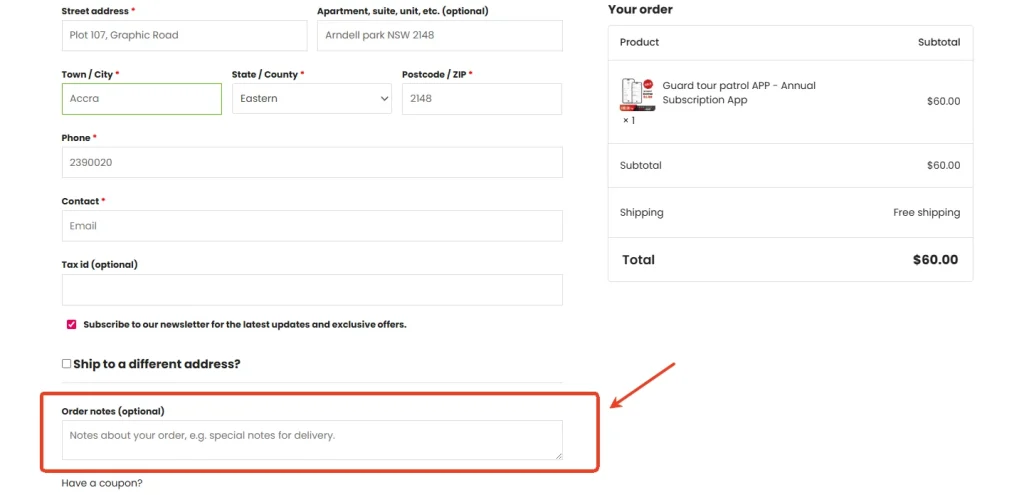Click the Product column header

[639, 43]
